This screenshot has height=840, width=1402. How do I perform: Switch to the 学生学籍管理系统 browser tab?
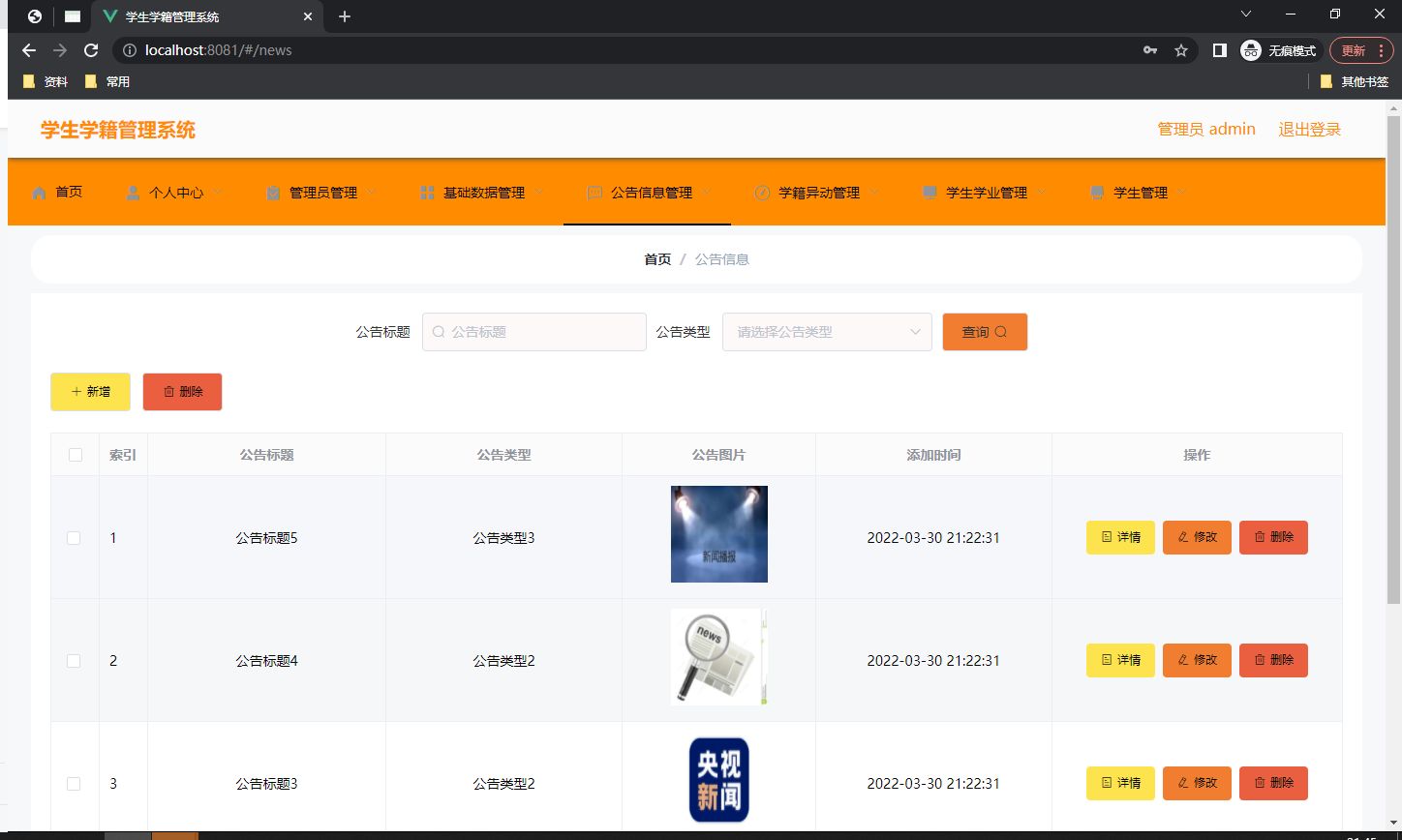coord(205,16)
